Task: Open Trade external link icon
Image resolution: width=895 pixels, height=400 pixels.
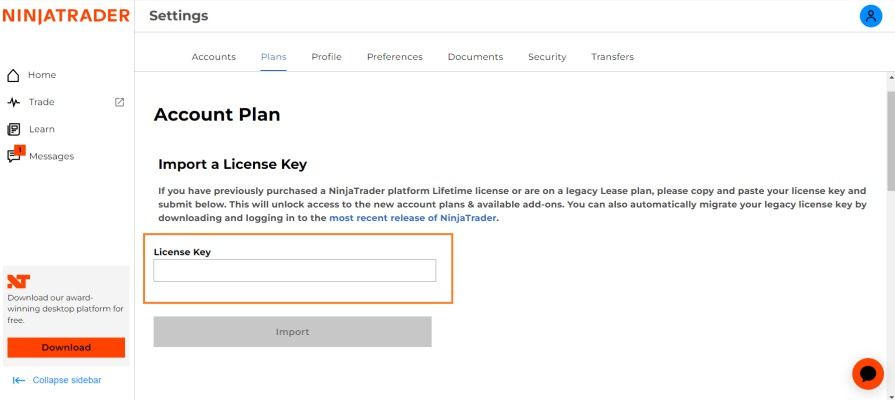Action: 119,102
